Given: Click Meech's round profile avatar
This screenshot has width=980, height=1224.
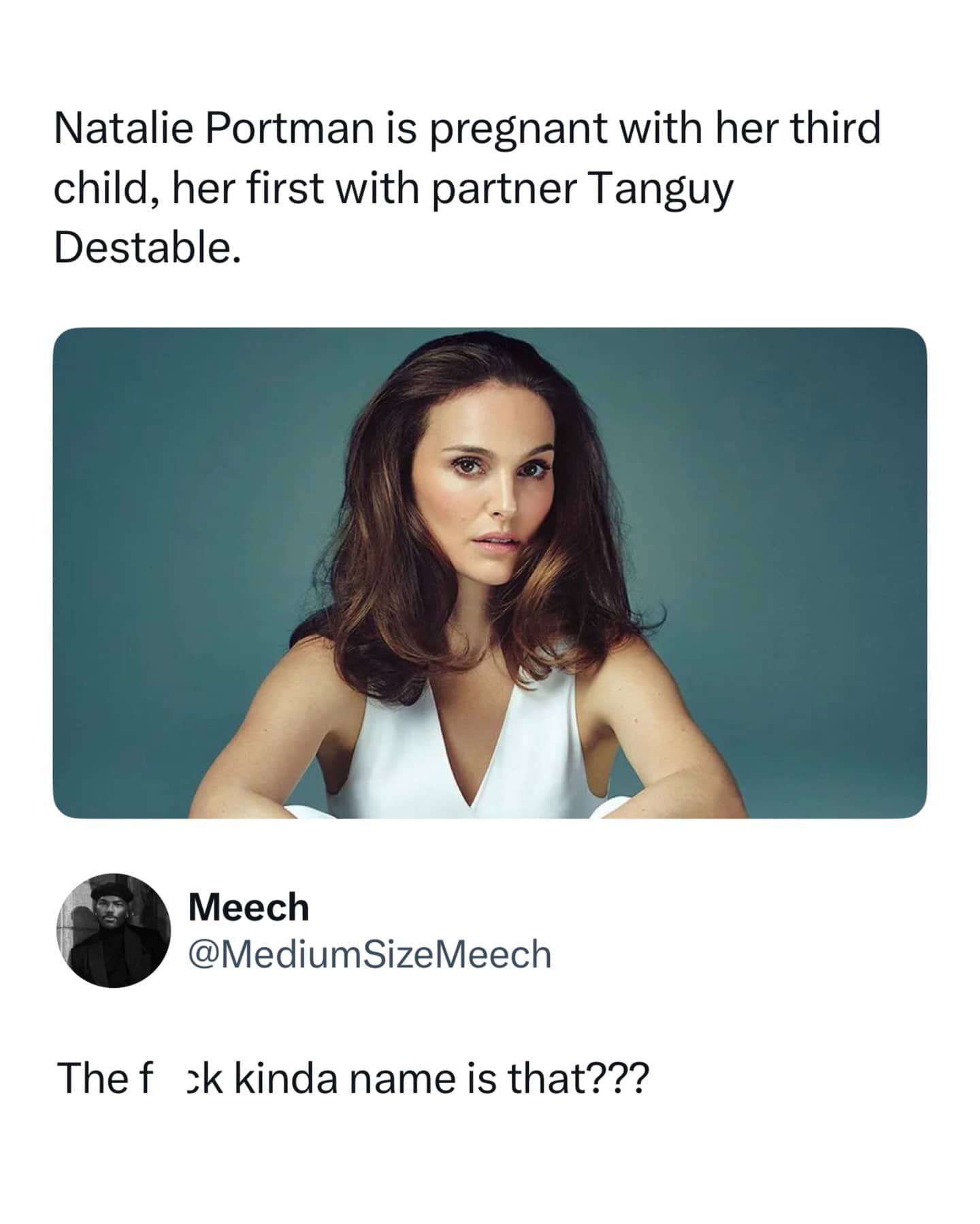Looking at the screenshot, I should pyautogui.click(x=113, y=930).
